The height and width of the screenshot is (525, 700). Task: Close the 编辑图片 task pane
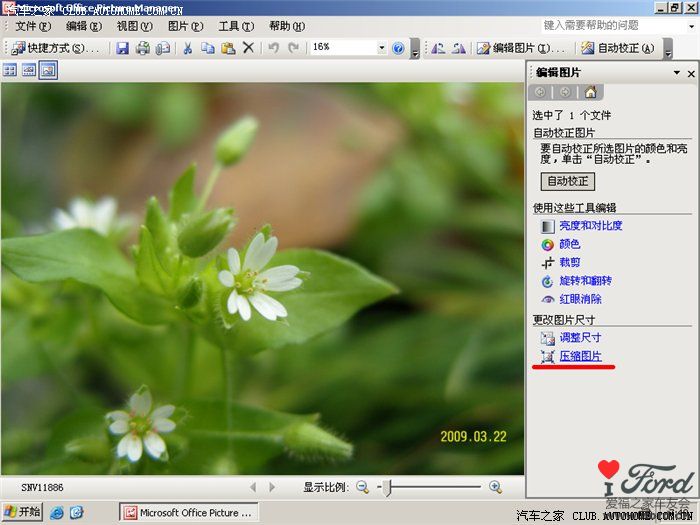691,73
